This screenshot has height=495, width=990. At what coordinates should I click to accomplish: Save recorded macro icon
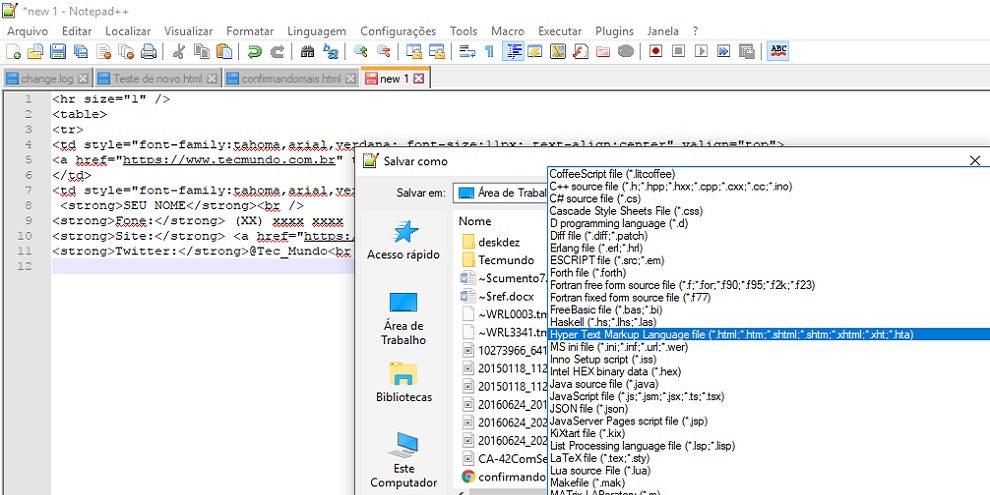pyautogui.click(x=746, y=52)
